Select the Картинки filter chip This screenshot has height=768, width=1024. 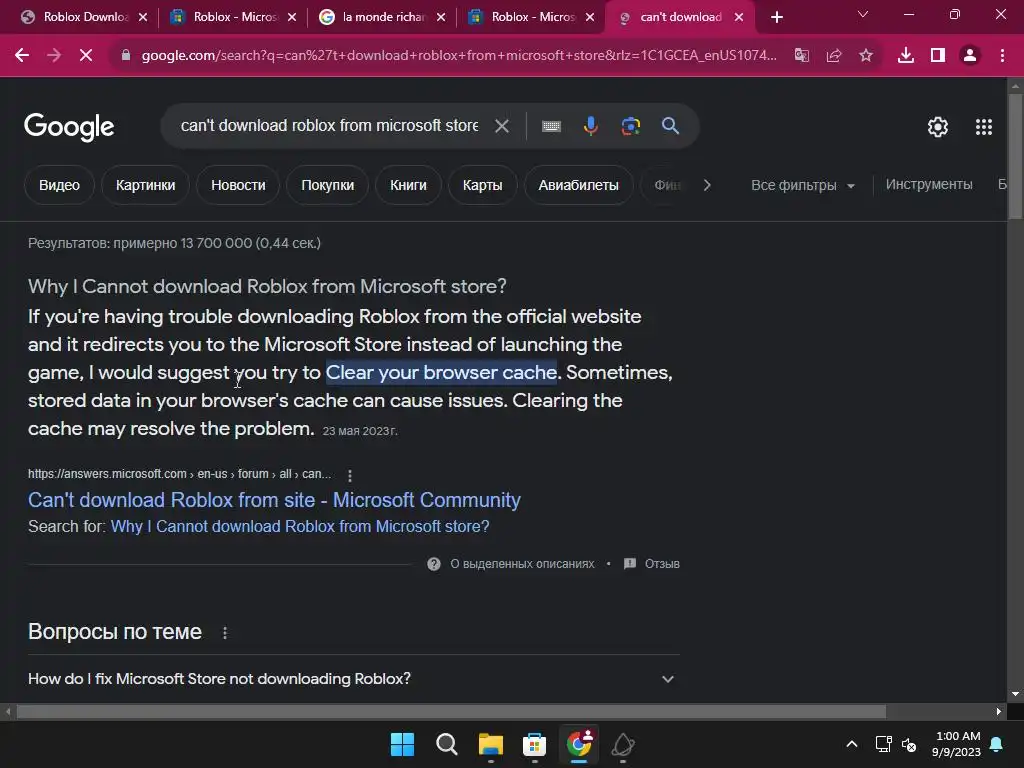pyautogui.click(x=146, y=185)
